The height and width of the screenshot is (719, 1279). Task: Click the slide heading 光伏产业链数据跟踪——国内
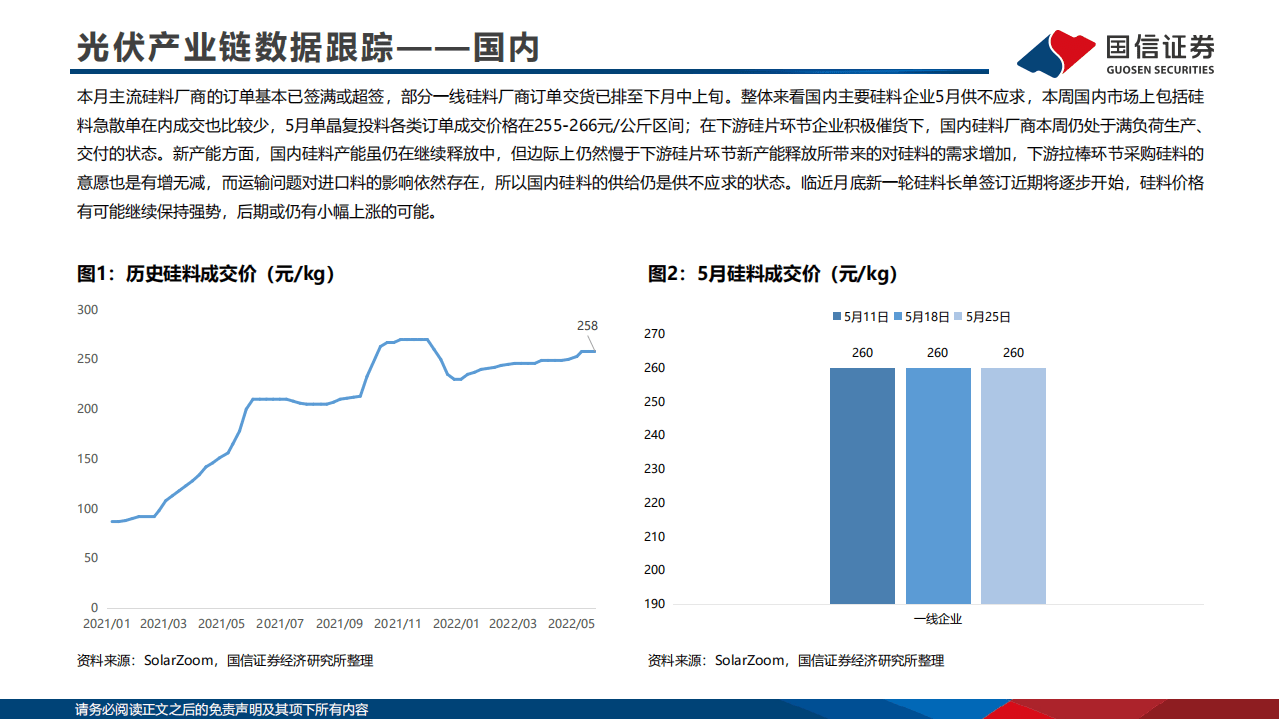pyautogui.click(x=309, y=44)
